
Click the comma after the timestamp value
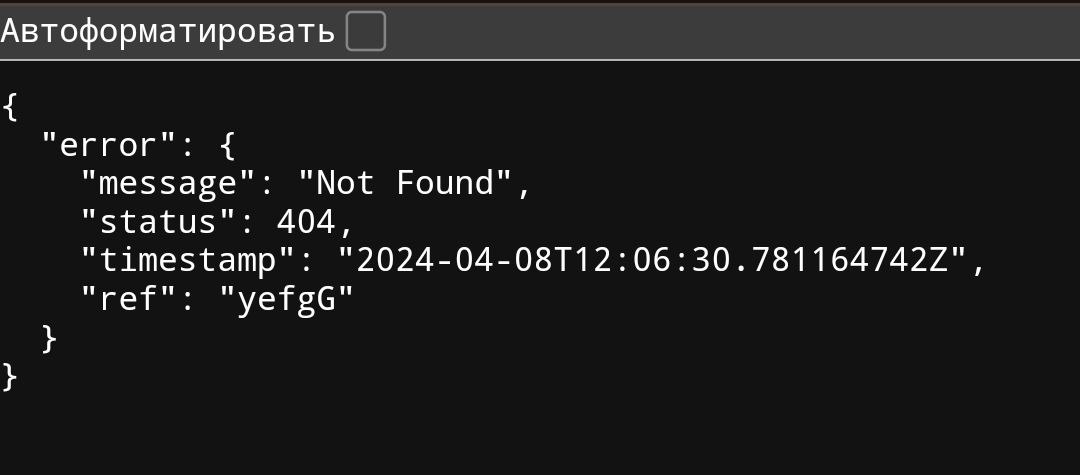978,263
